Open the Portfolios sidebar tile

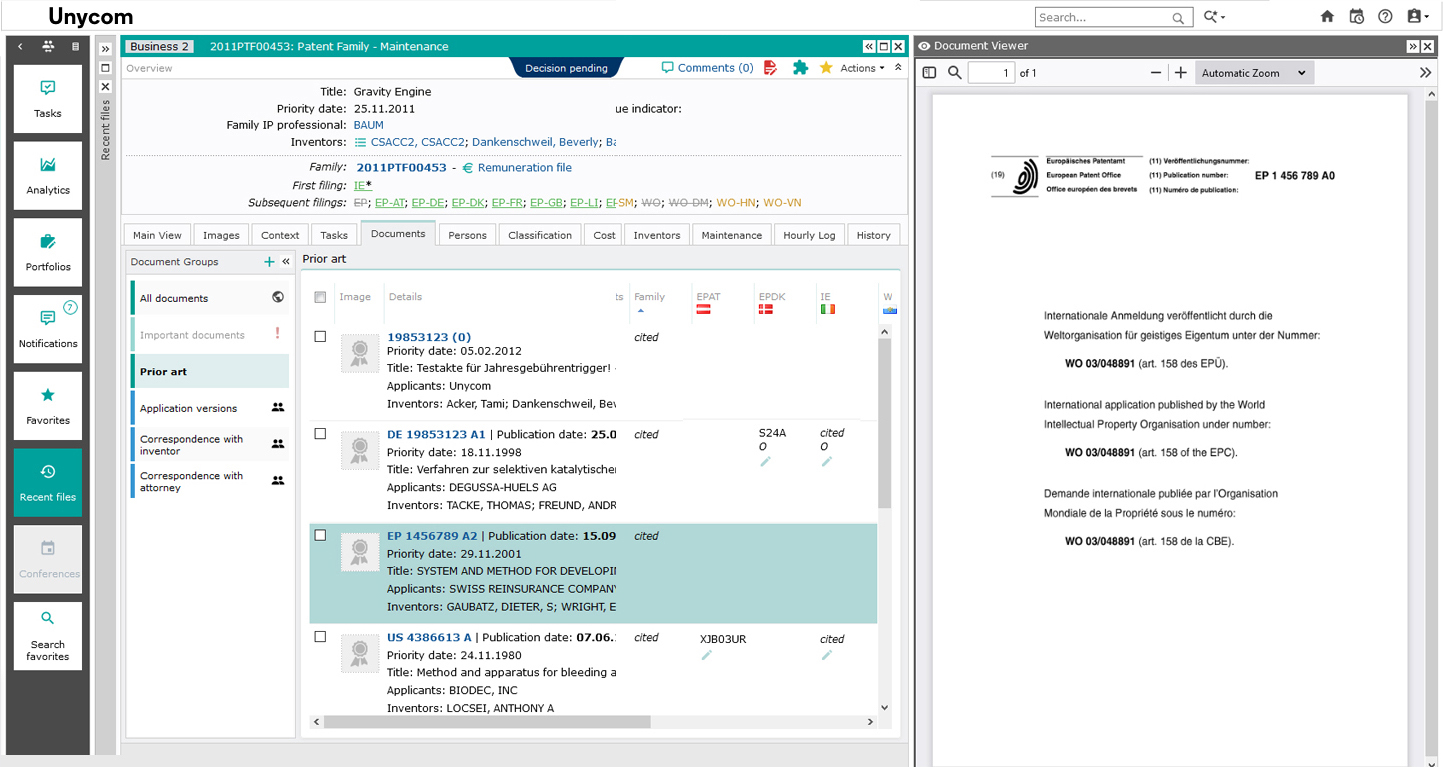click(x=48, y=252)
